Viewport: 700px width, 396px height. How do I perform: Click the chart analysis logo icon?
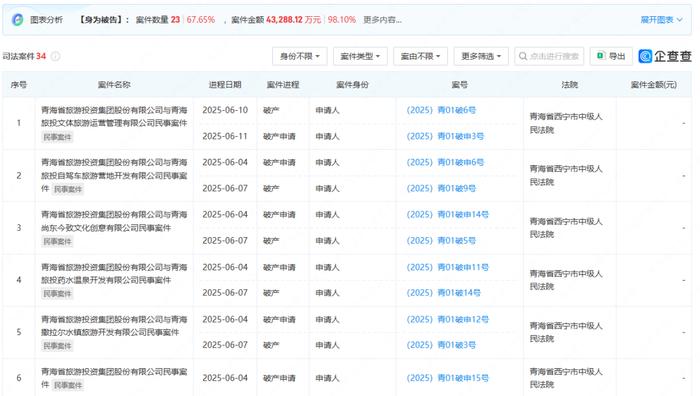(x=17, y=20)
